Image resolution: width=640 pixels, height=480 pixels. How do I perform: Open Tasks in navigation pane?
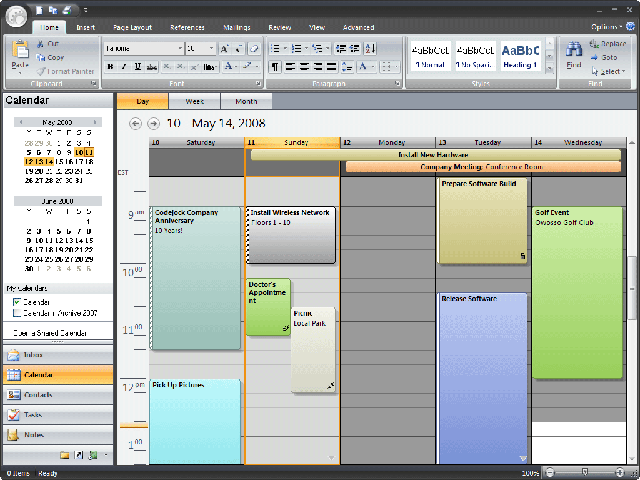point(58,415)
